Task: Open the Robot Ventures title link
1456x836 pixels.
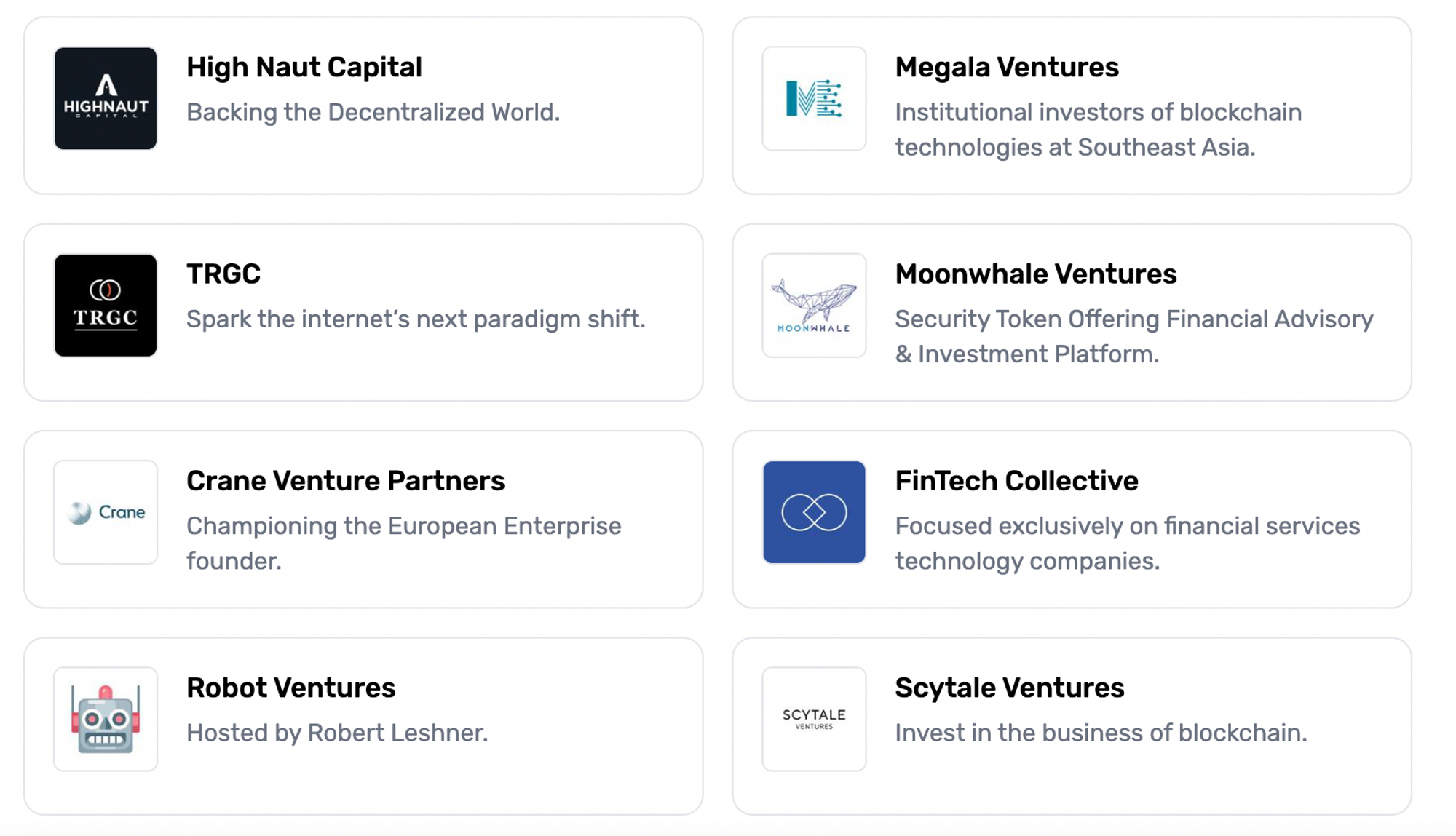Action: 290,688
